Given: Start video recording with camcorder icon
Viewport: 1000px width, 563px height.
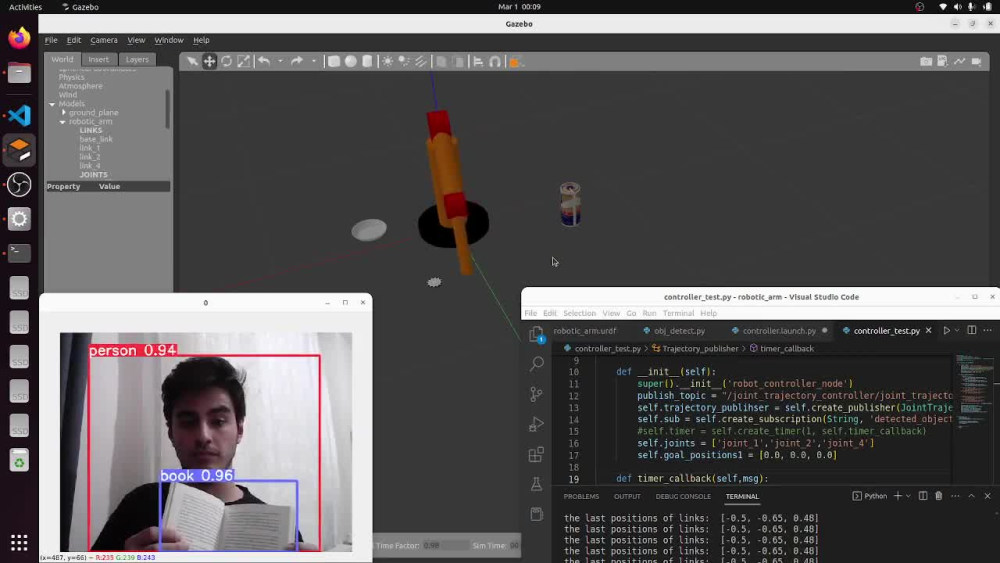Looking at the screenshot, I should [x=976, y=61].
